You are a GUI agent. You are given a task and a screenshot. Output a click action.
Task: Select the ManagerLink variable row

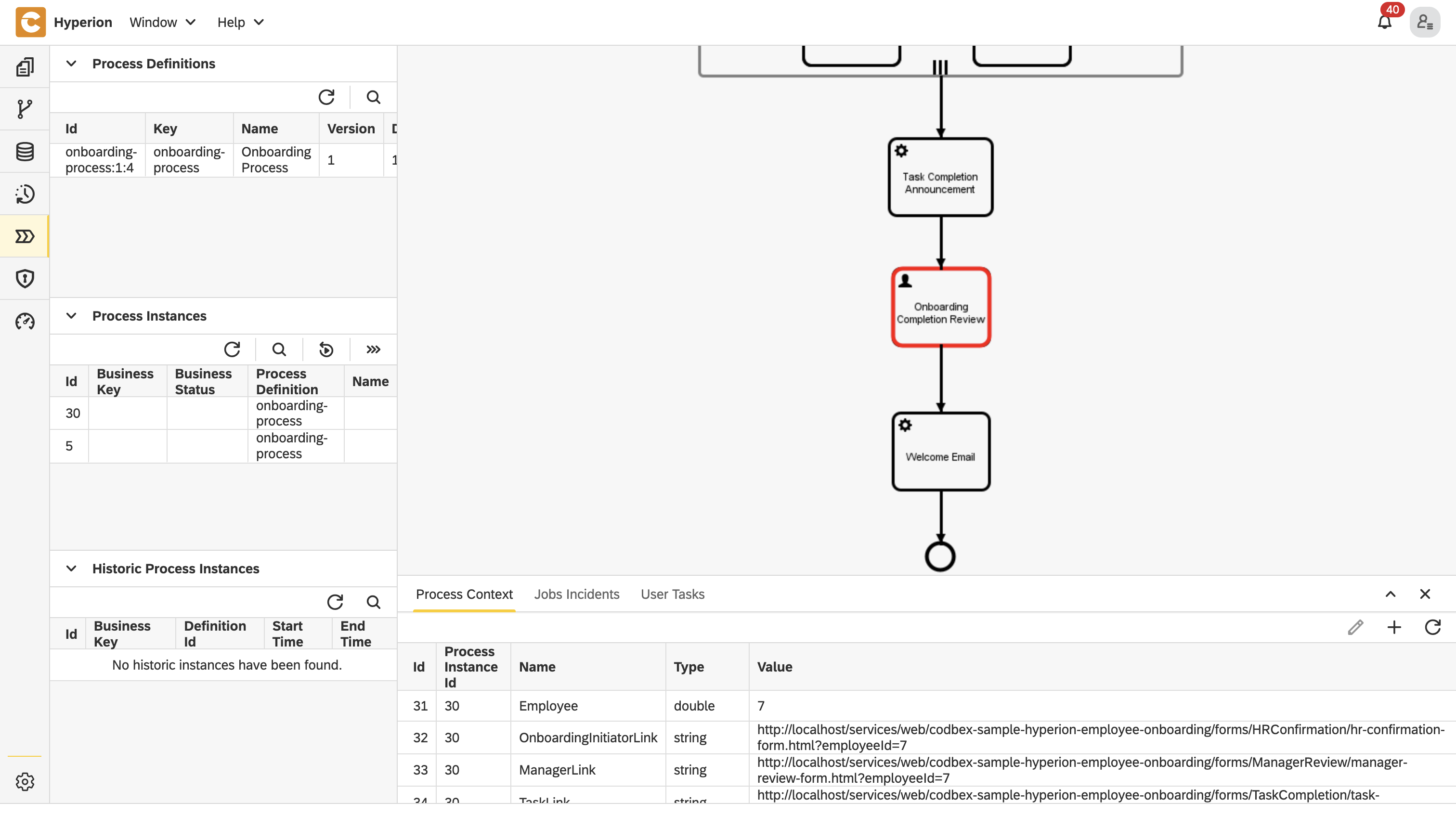click(x=926, y=770)
